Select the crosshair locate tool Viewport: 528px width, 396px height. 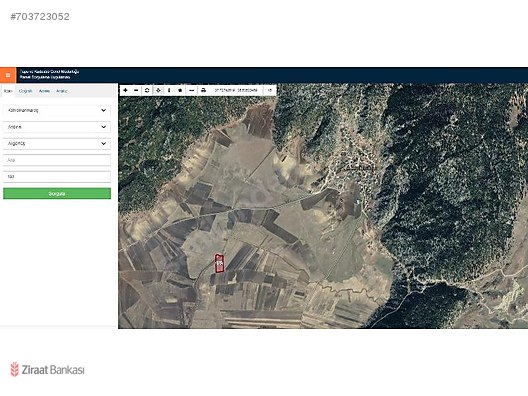tap(158, 90)
